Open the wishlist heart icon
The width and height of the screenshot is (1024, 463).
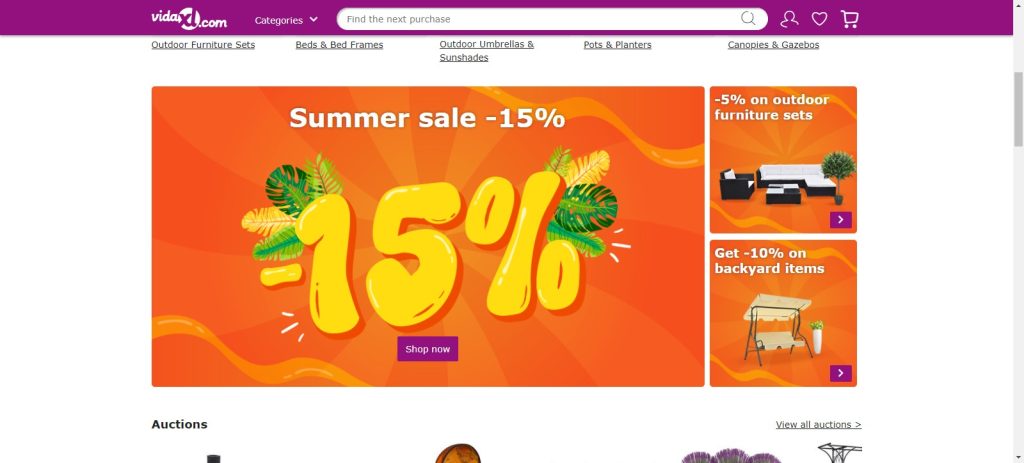point(819,19)
